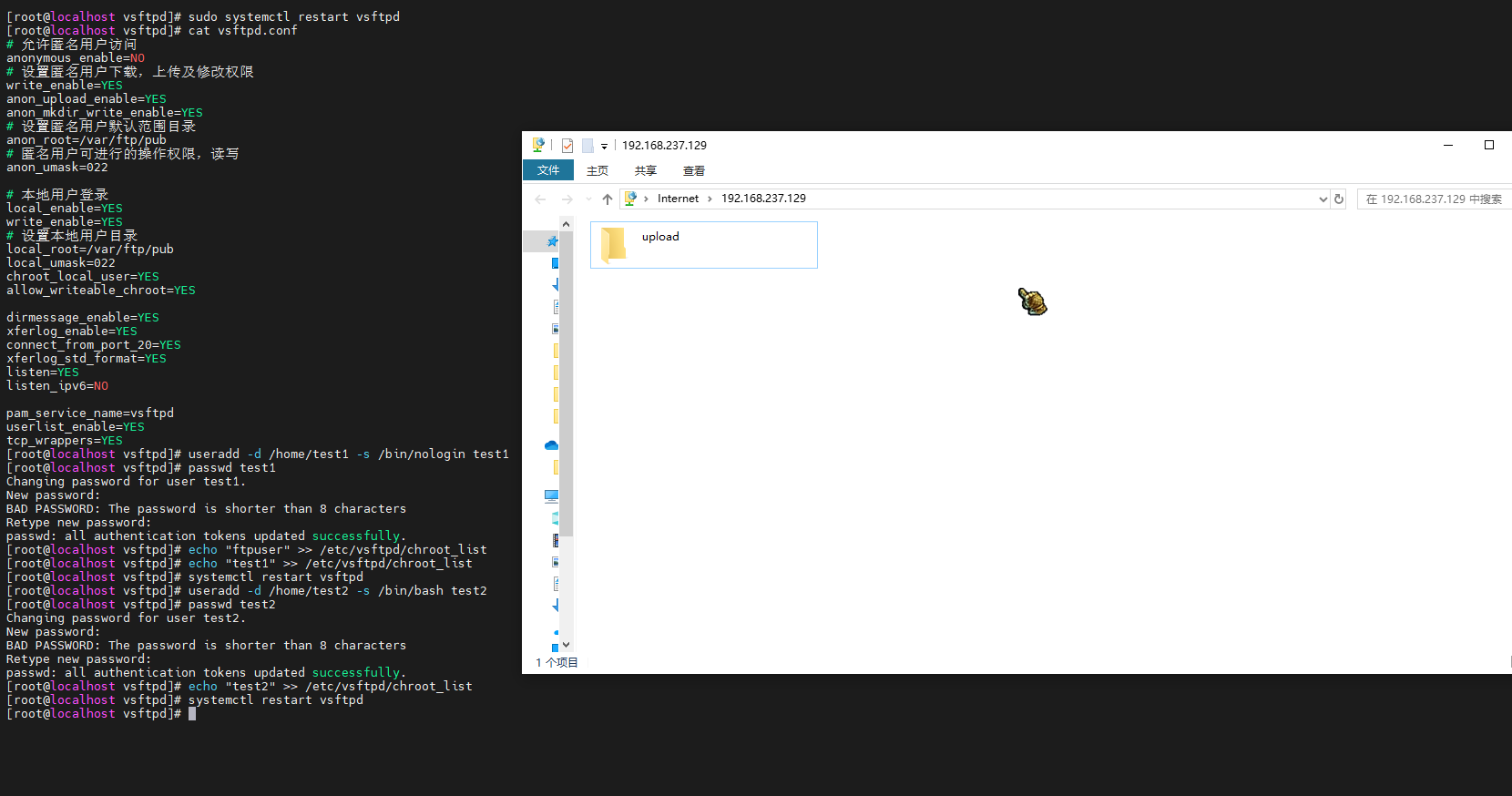Maximize the 192.168.237.129 Explorer window
The width and height of the screenshot is (1512, 796).
pyautogui.click(x=1489, y=145)
